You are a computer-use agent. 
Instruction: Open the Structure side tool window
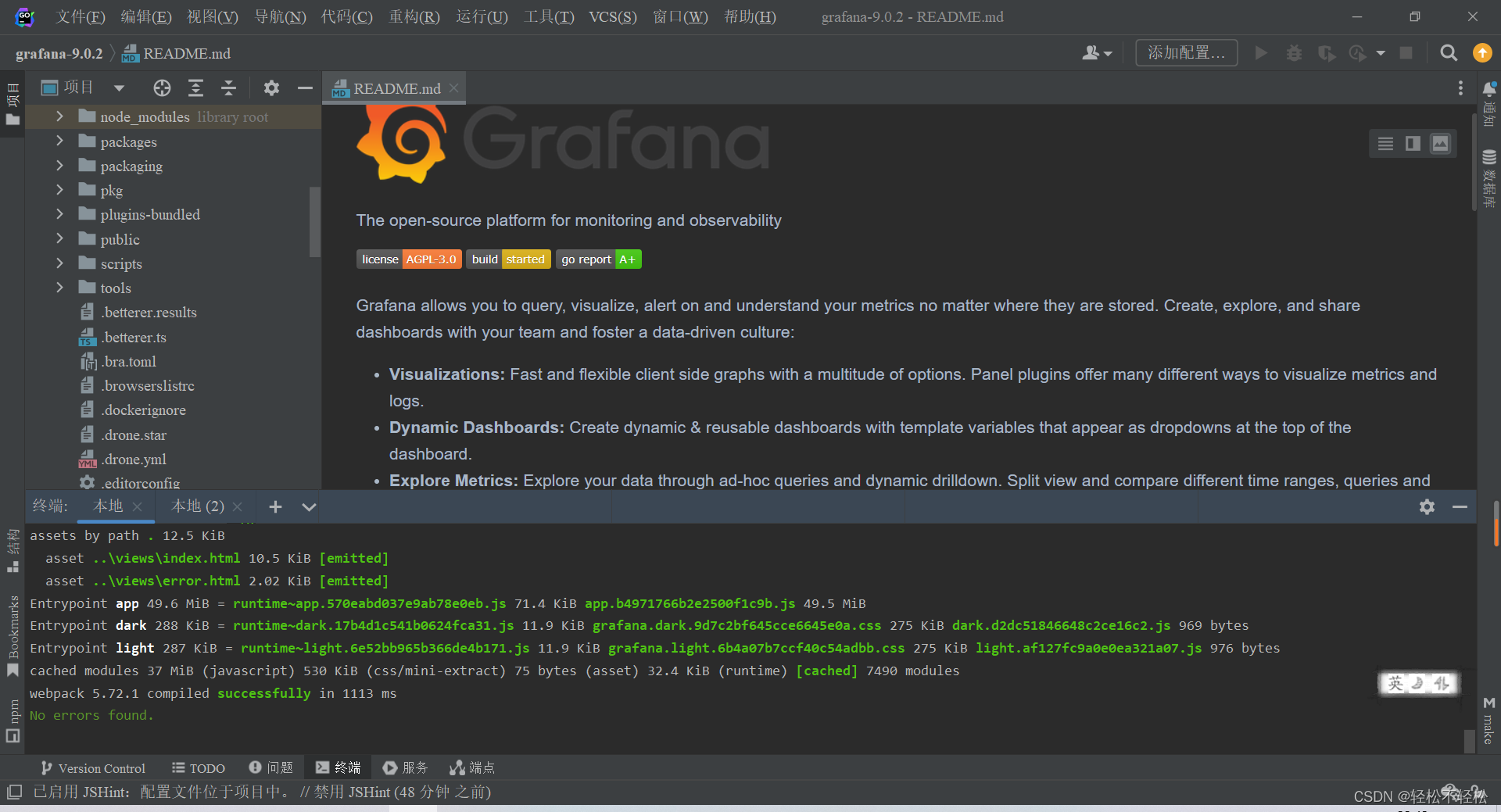click(x=13, y=551)
